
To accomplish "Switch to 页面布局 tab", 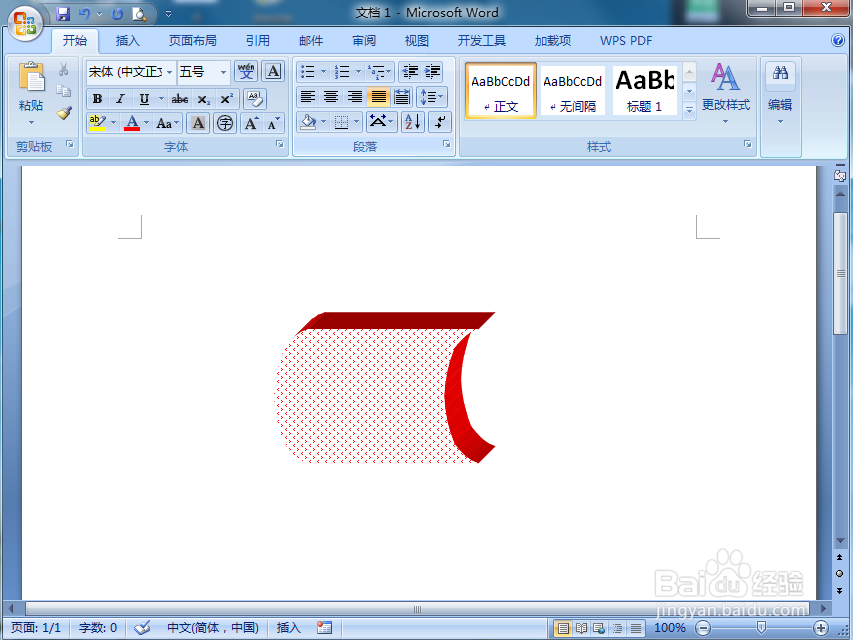I will click(x=193, y=41).
